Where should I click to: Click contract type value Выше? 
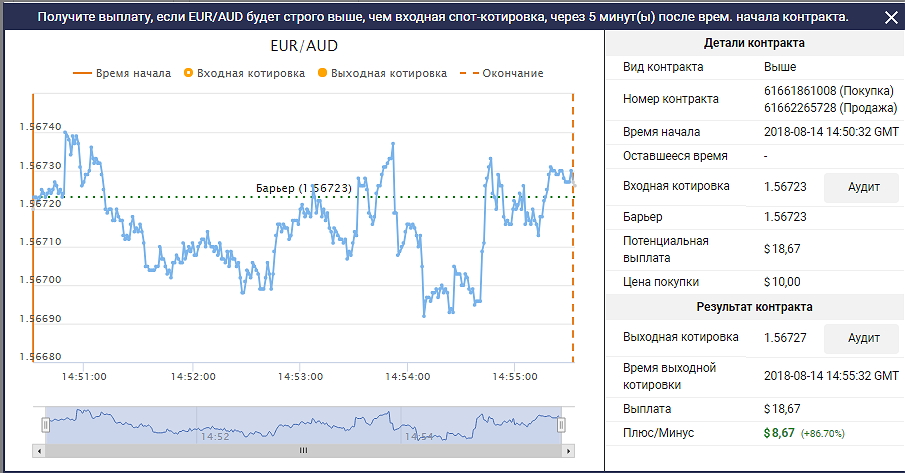(780, 67)
